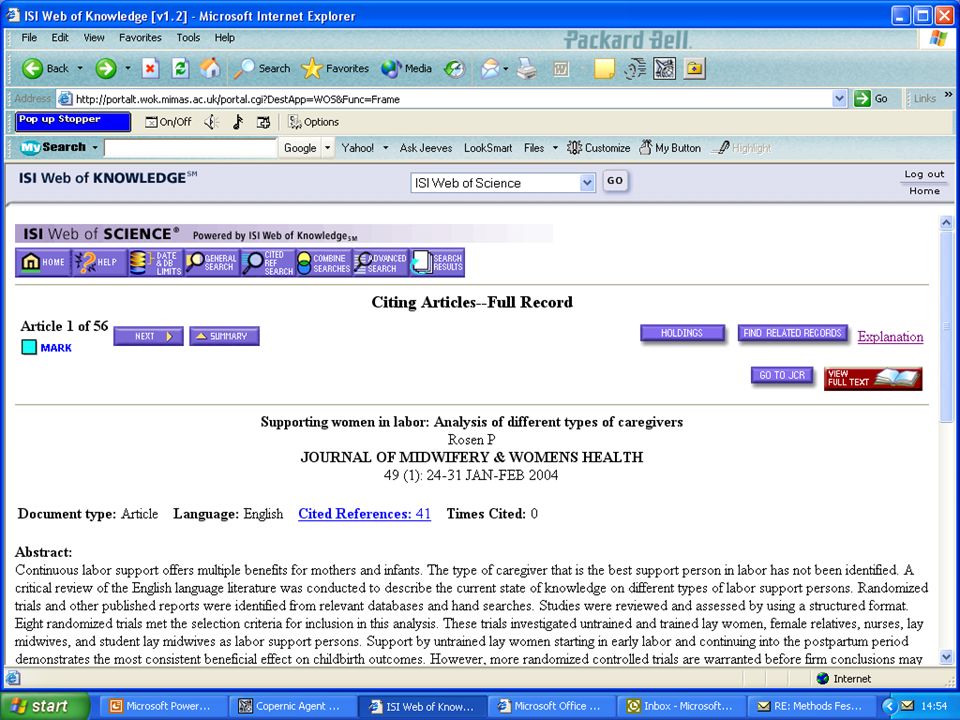Return to SUMMARY list
The image size is (960, 720).
coord(224,336)
